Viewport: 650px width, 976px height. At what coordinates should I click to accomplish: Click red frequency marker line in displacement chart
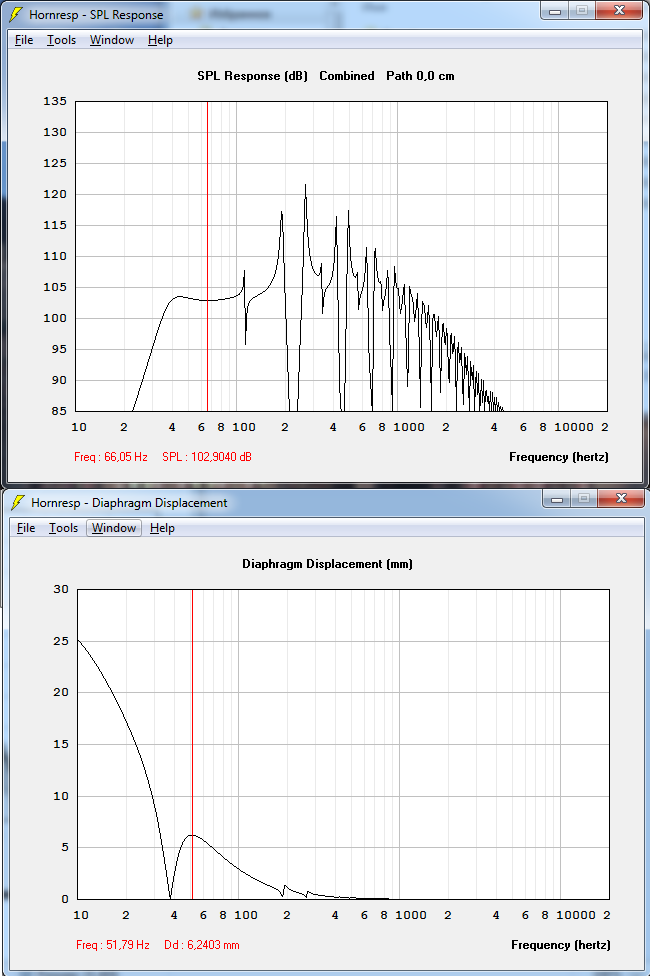coord(192,744)
